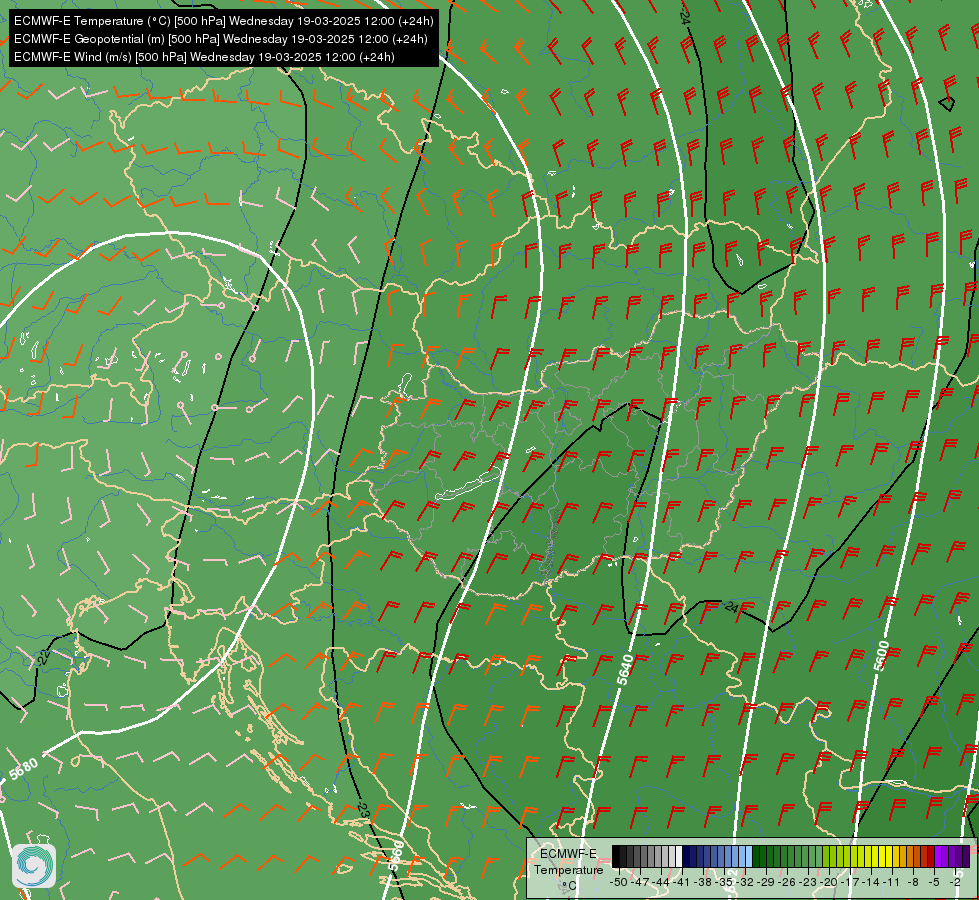Click the -23 legend tick value
Screen dimensions: 979x900
(x=809, y=882)
